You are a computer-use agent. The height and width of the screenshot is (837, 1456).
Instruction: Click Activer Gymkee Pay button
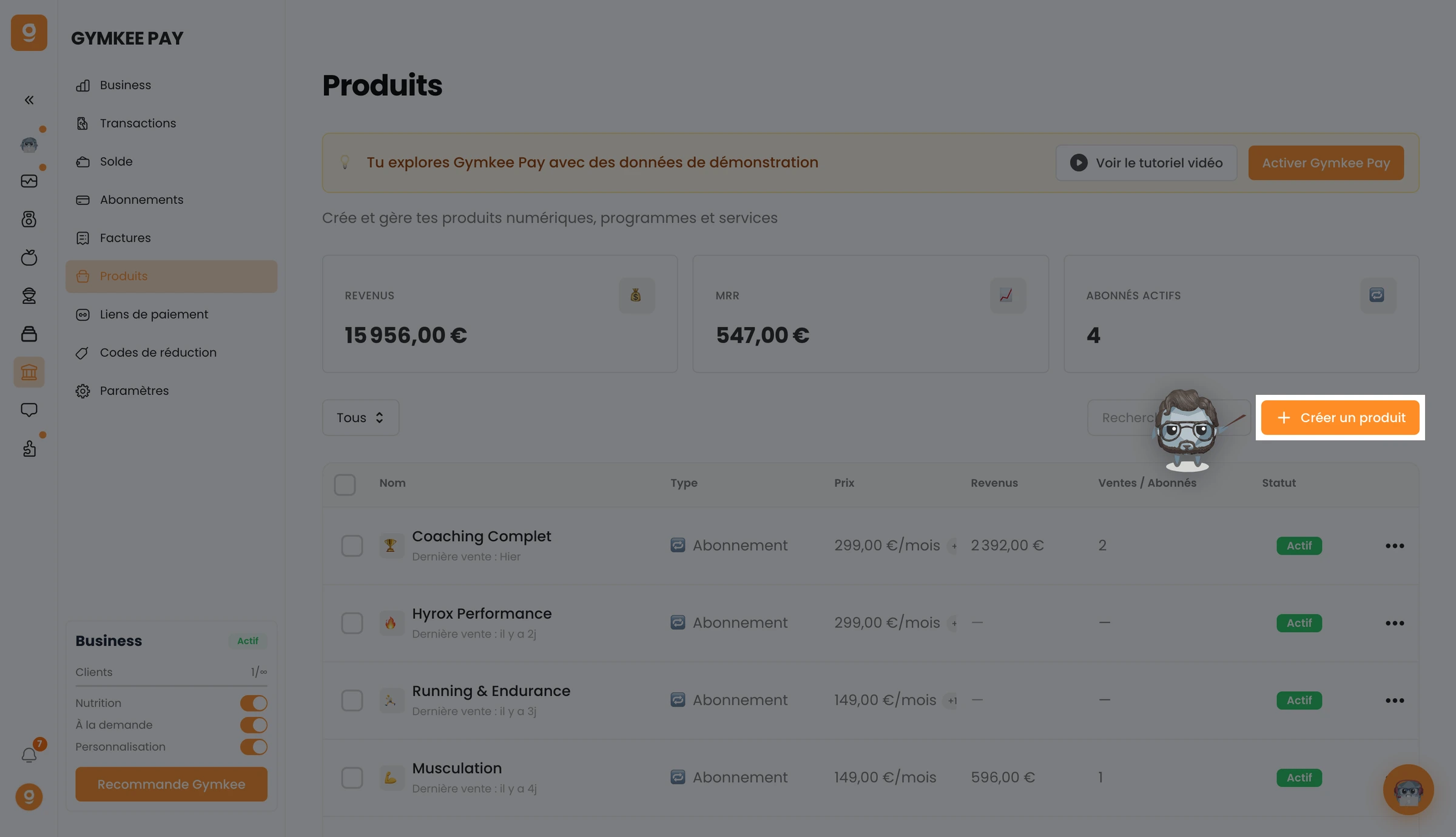(1326, 163)
